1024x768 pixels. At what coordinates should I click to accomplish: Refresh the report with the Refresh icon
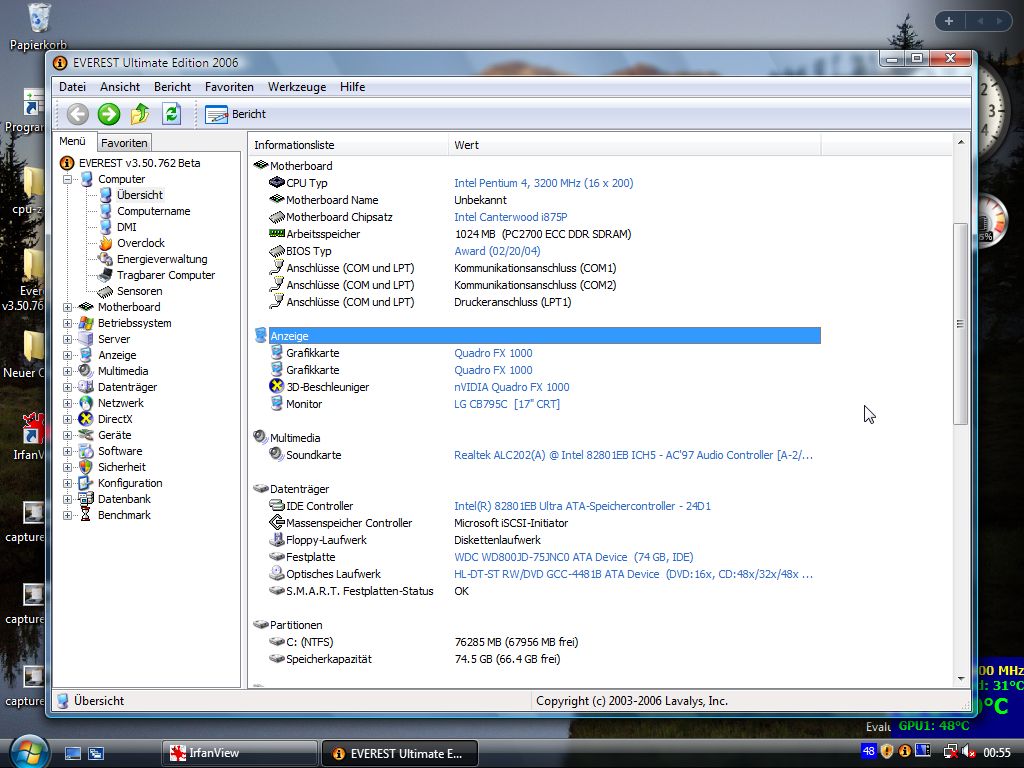pyautogui.click(x=171, y=114)
